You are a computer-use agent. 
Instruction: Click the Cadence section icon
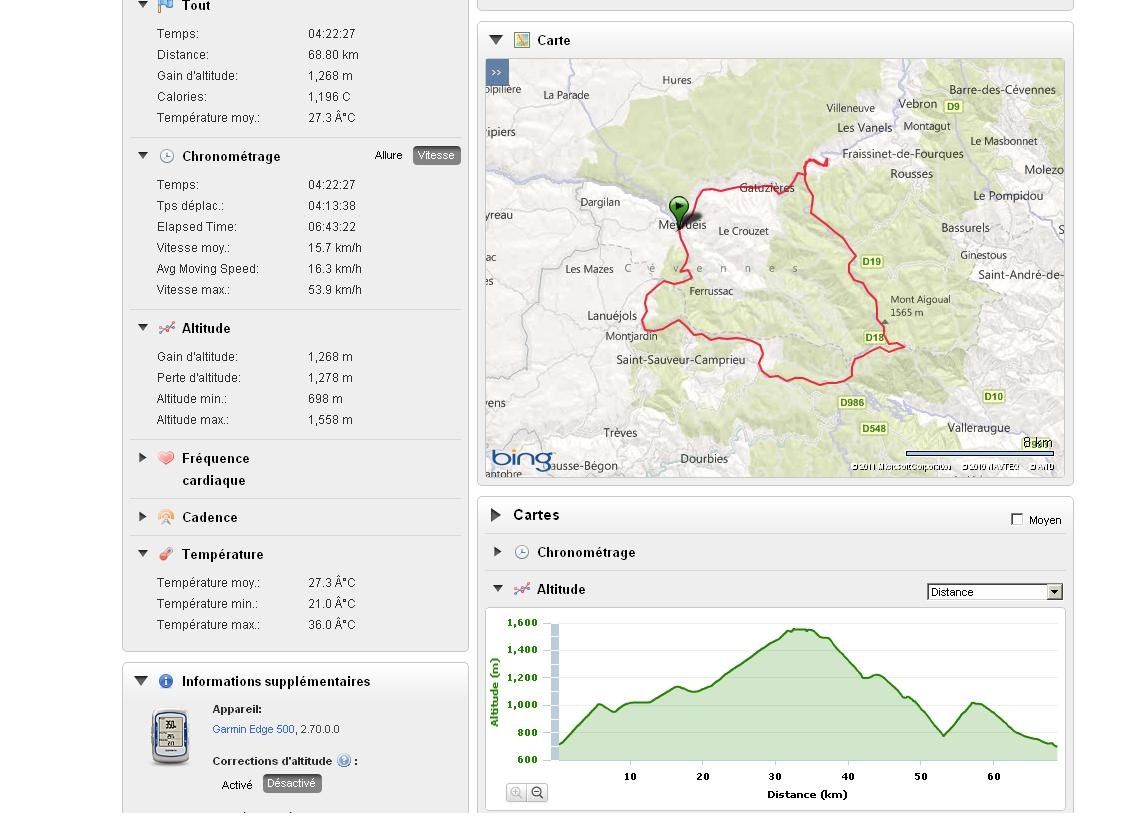click(x=166, y=517)
